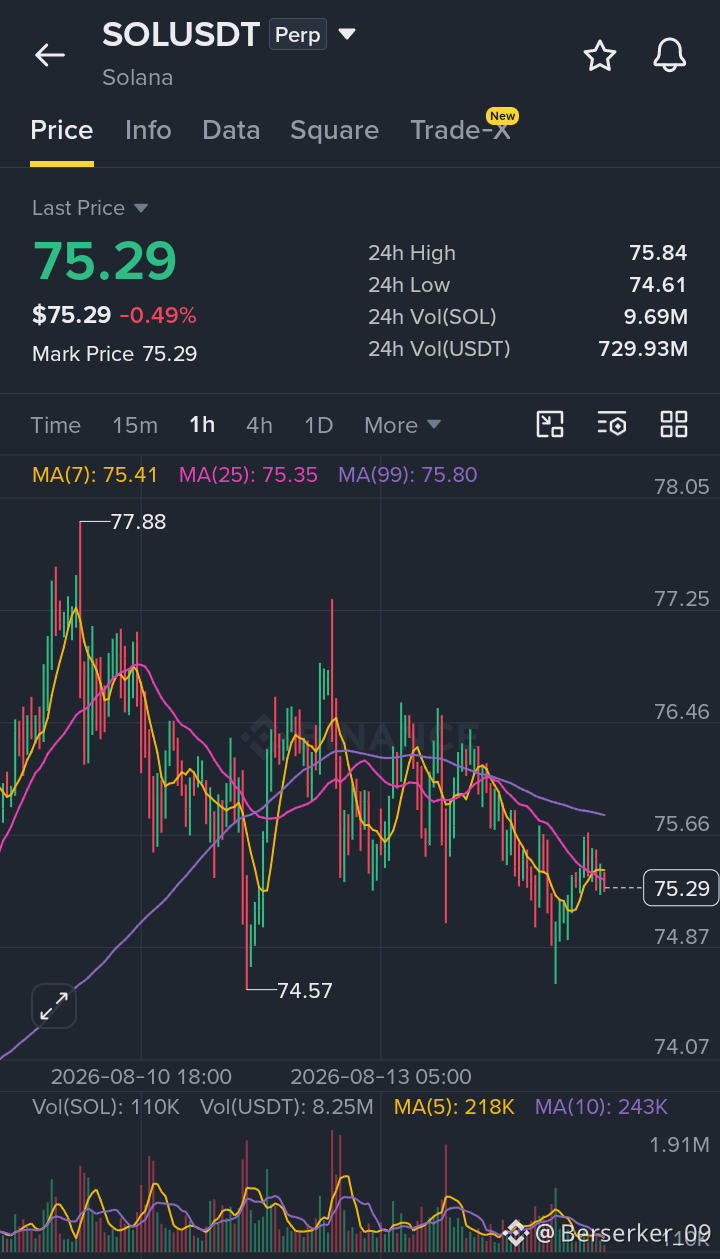
Task: Tap the 2026-08-13 05:00 date label
Action: point(381,1077)
